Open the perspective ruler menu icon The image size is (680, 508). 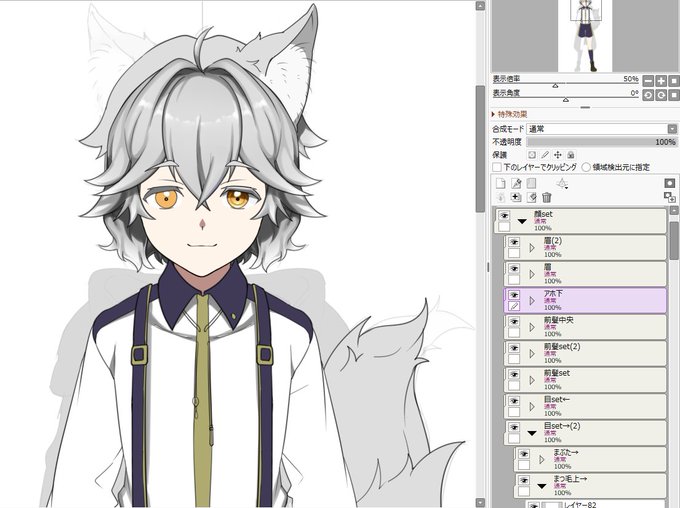pos(562,184)
